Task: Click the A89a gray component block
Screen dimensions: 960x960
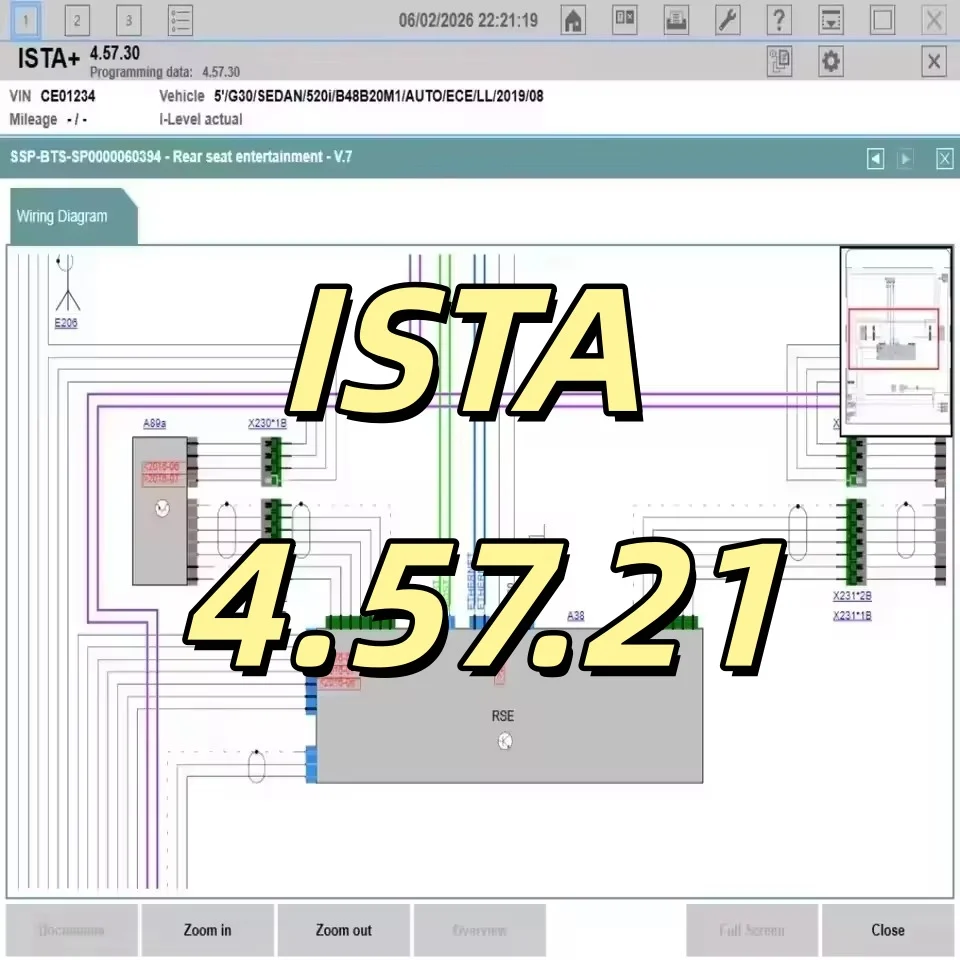Action: (160, 511)
